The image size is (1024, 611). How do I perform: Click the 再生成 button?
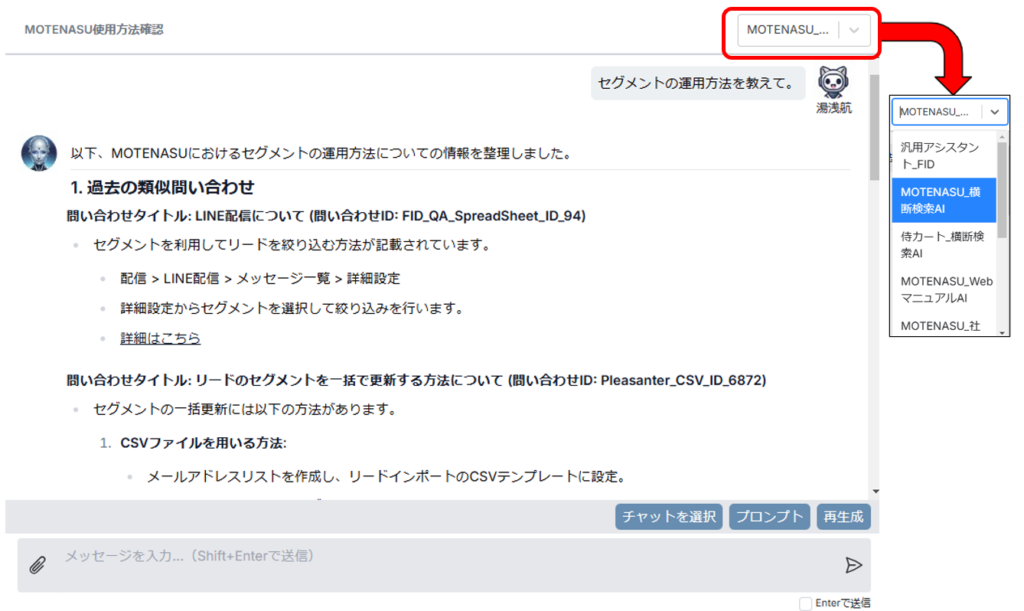(843, 516)
